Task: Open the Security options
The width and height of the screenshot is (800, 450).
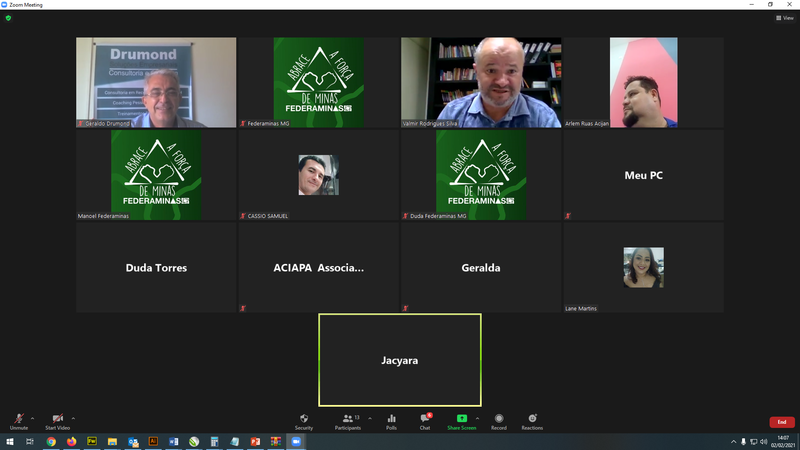Action: [304, 420]
